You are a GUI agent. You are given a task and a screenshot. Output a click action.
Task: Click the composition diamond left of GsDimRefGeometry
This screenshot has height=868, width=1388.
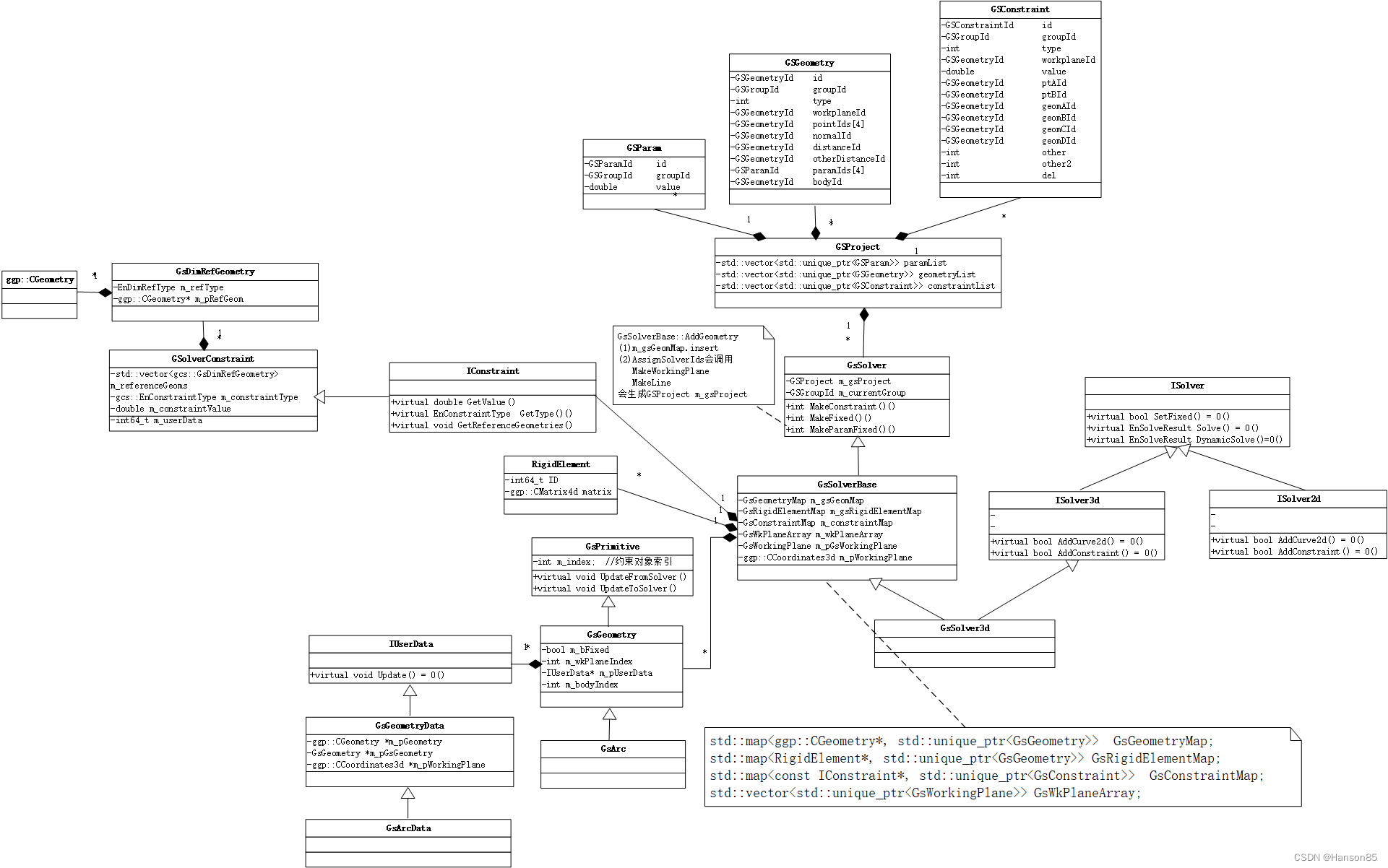(105, 292)
